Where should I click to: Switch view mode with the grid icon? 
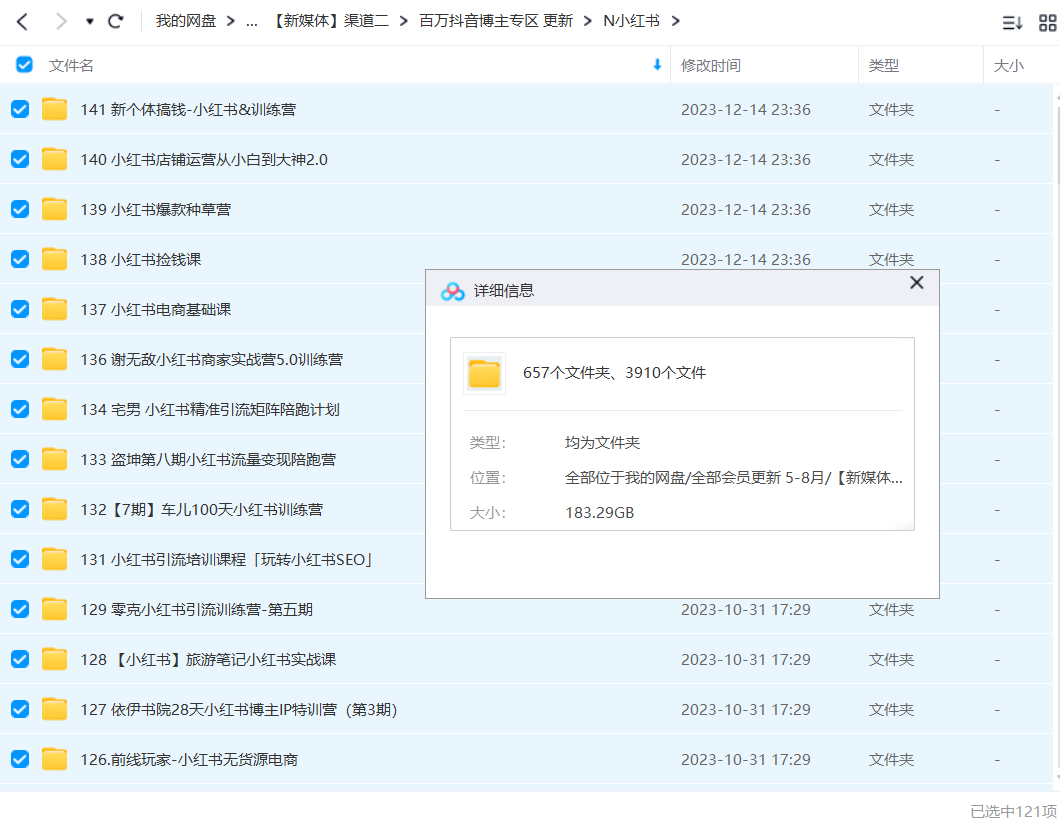1046,22
